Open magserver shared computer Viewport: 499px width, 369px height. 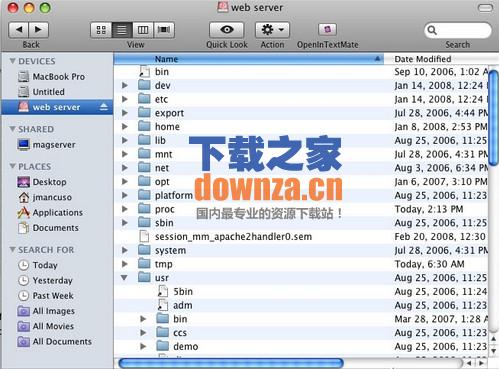[x=57, y=145]
